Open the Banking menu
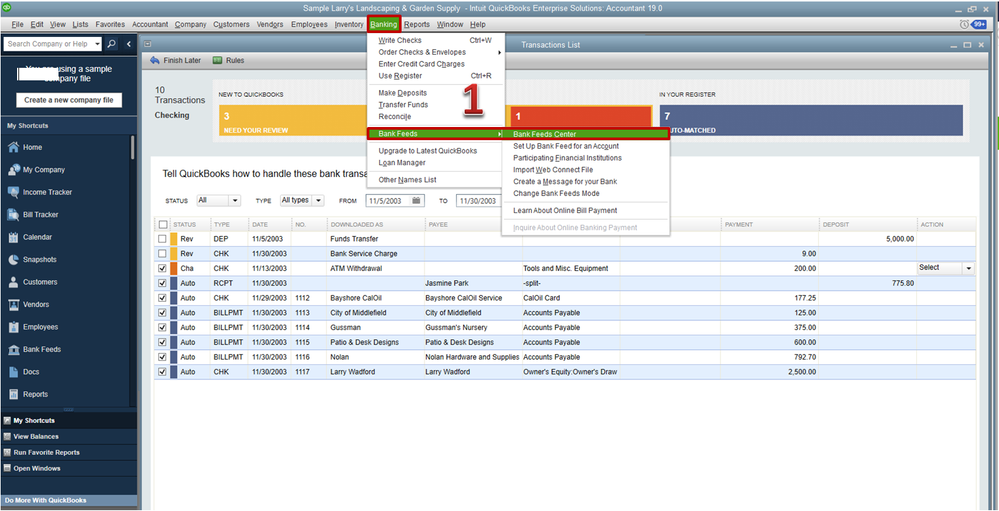Image resolution: width=999 pixels, height=511 pixels. pyautogui.click(x=384, y=24)
